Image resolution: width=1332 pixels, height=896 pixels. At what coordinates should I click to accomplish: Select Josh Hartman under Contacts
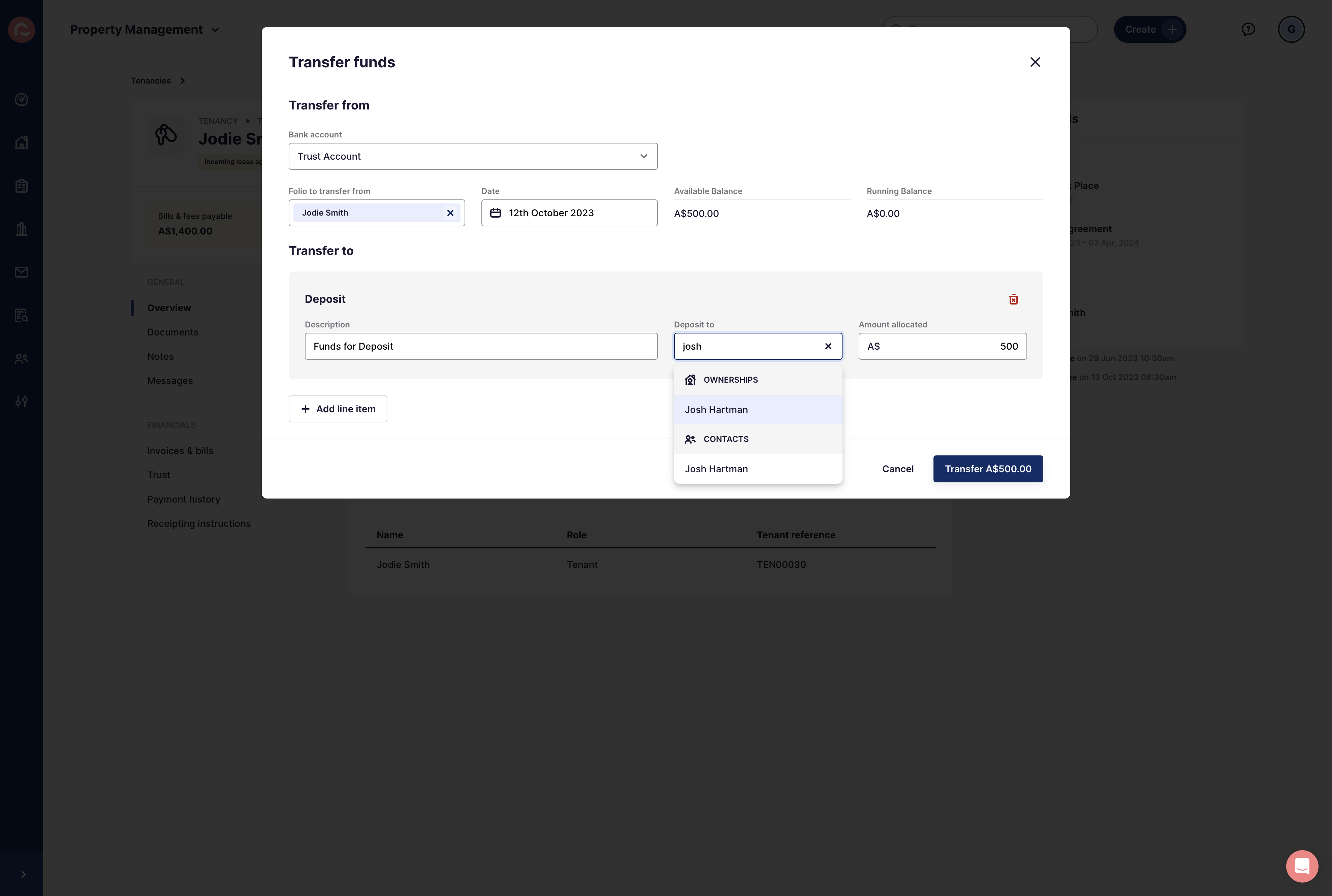click(758, 469)
